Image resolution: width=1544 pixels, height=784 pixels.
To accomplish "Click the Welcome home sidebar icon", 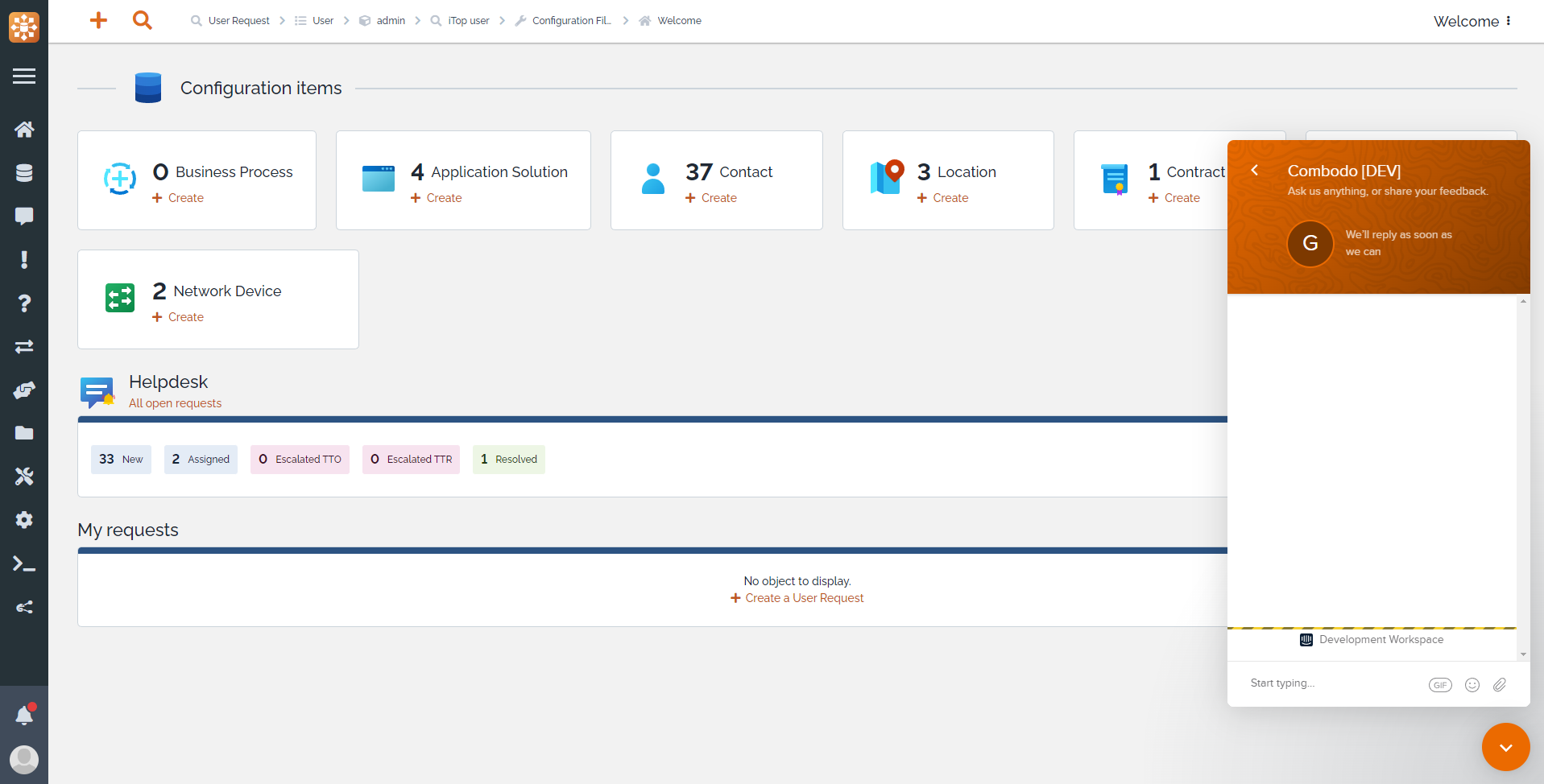I will click(x=24, y=130).
